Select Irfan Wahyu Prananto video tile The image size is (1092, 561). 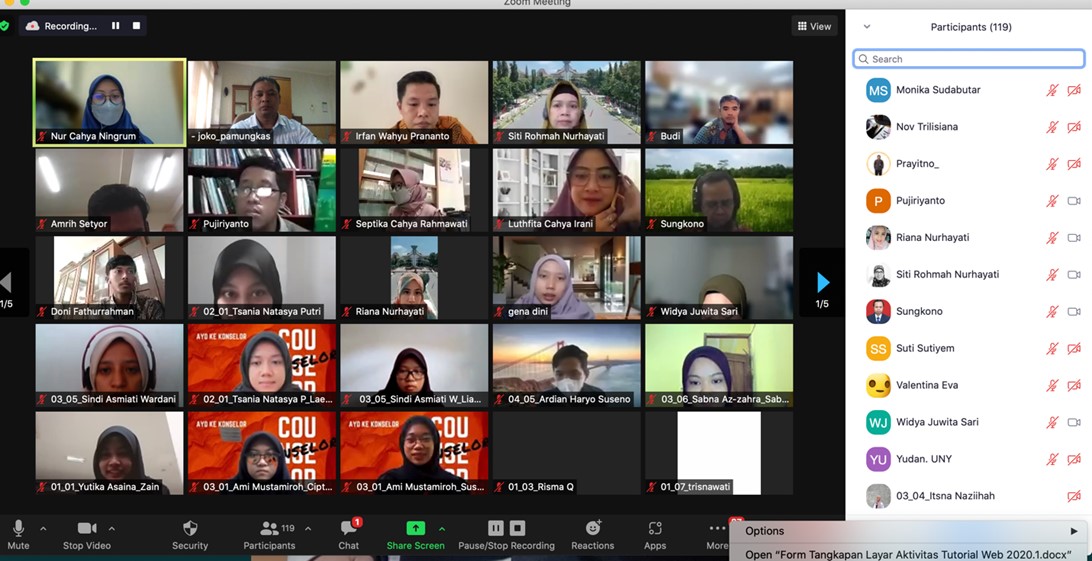pos(414,102)
